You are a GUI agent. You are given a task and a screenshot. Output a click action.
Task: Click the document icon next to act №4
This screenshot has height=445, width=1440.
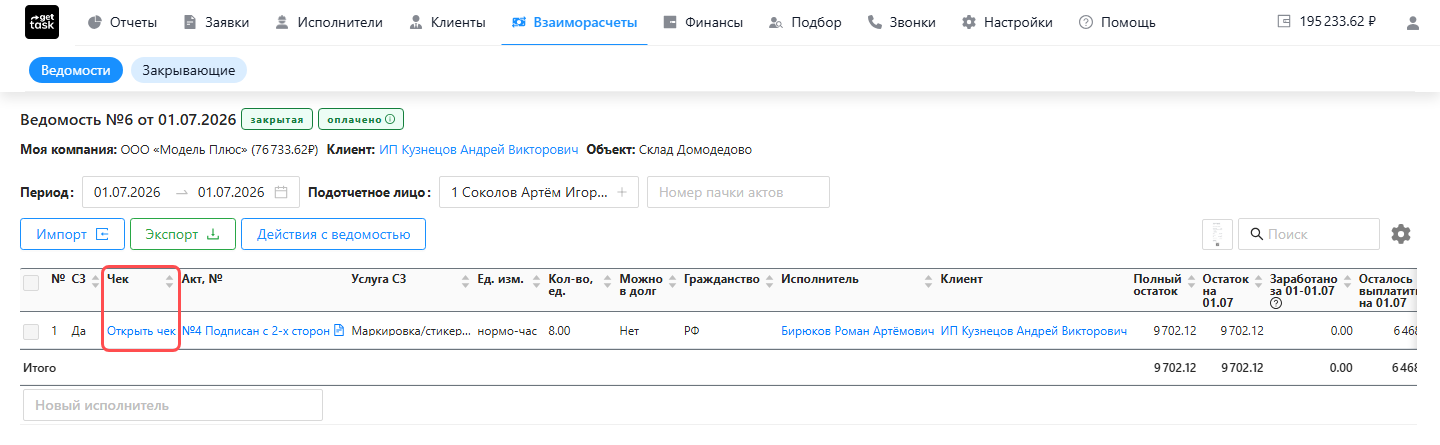(338, 331)
